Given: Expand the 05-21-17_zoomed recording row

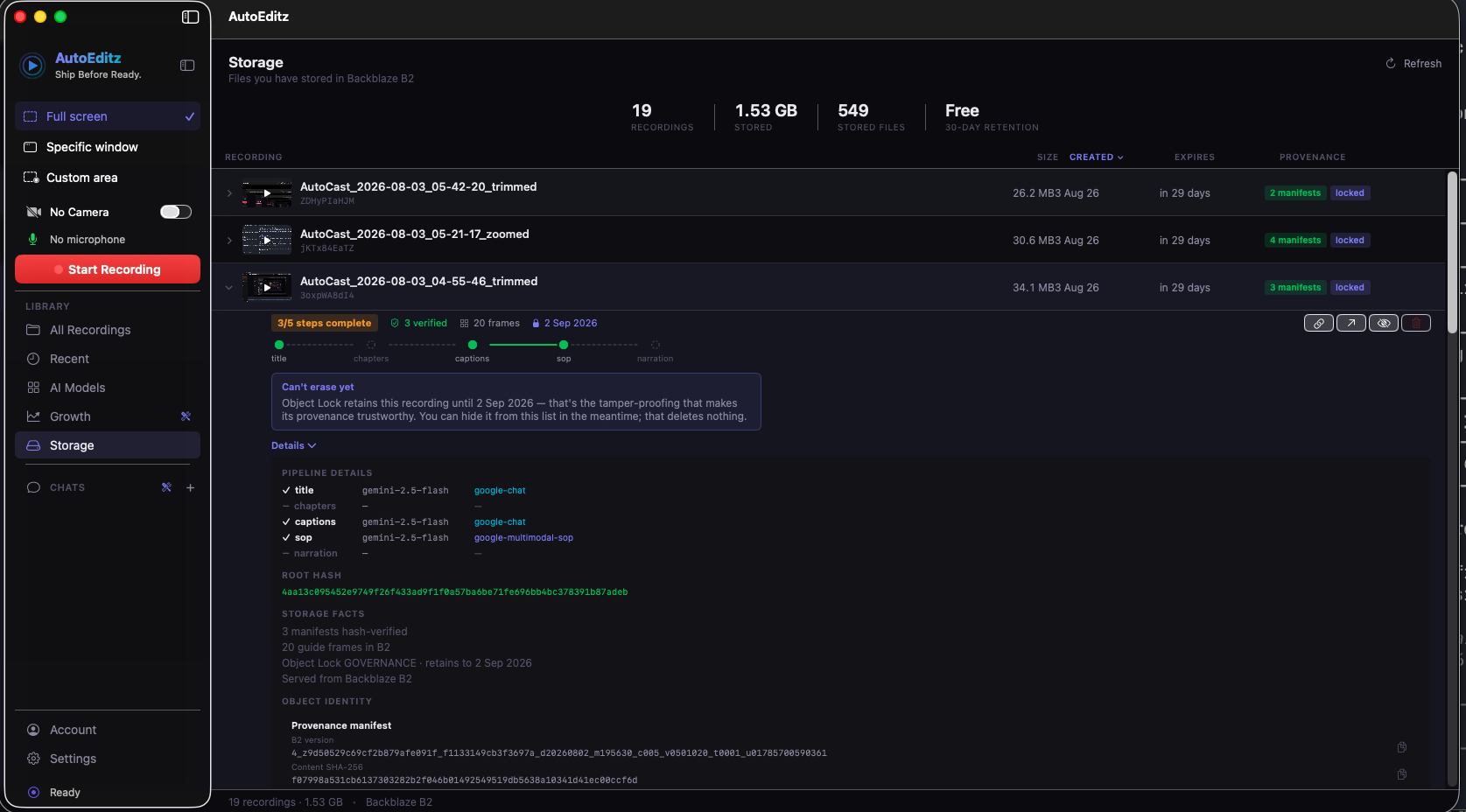Looking at the screenshot, I should pyautogui.click(x=229, y=241).
